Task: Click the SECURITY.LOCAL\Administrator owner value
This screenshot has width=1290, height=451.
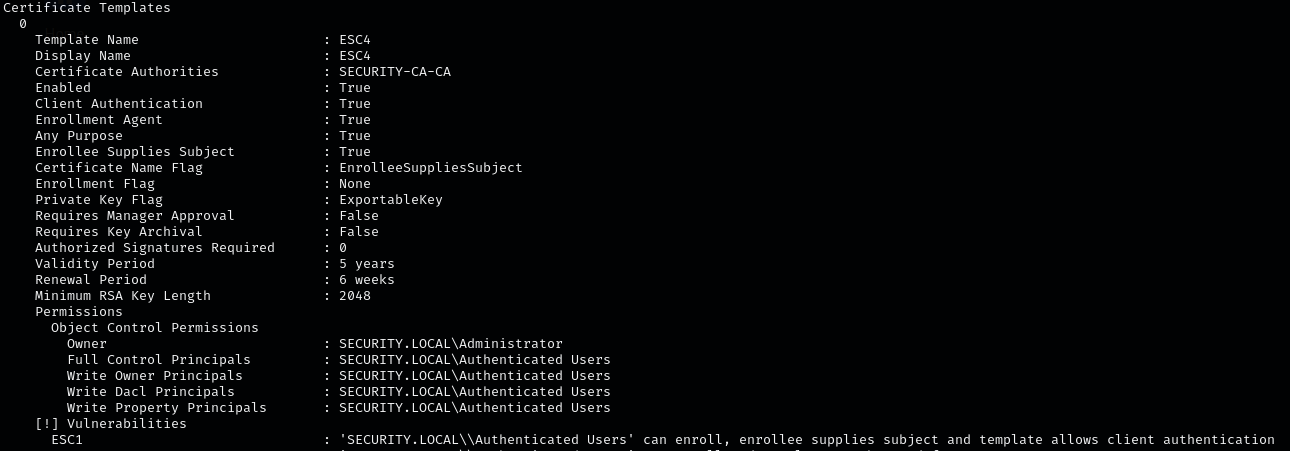Action: (x=450, y=344)
